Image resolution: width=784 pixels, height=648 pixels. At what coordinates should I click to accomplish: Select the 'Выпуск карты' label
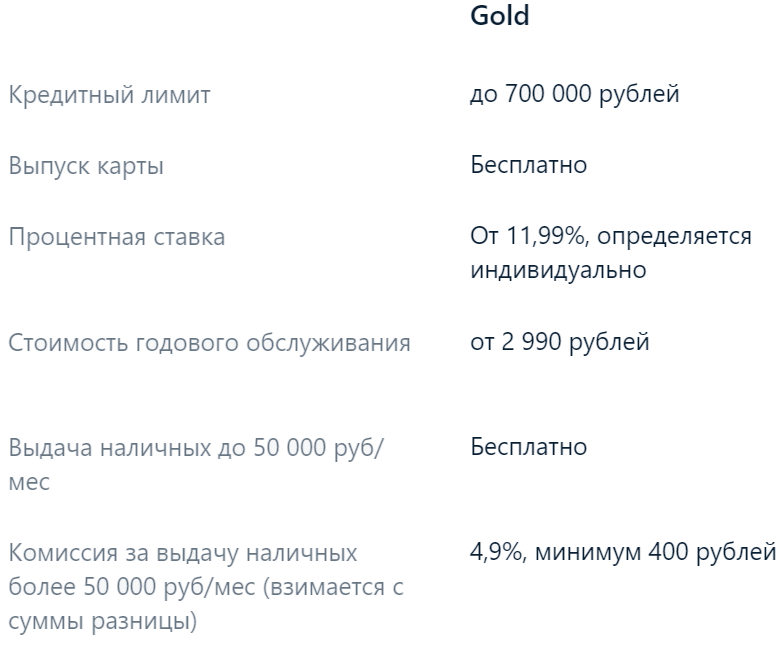tap(86, 166)
